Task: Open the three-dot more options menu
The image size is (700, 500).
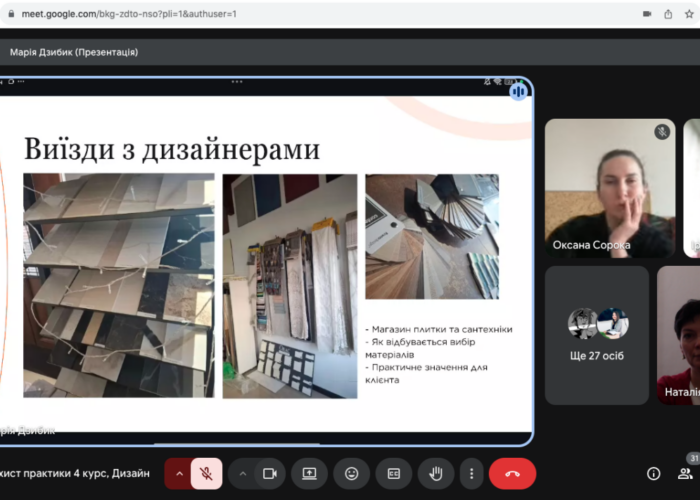Action: click(471, 473)
